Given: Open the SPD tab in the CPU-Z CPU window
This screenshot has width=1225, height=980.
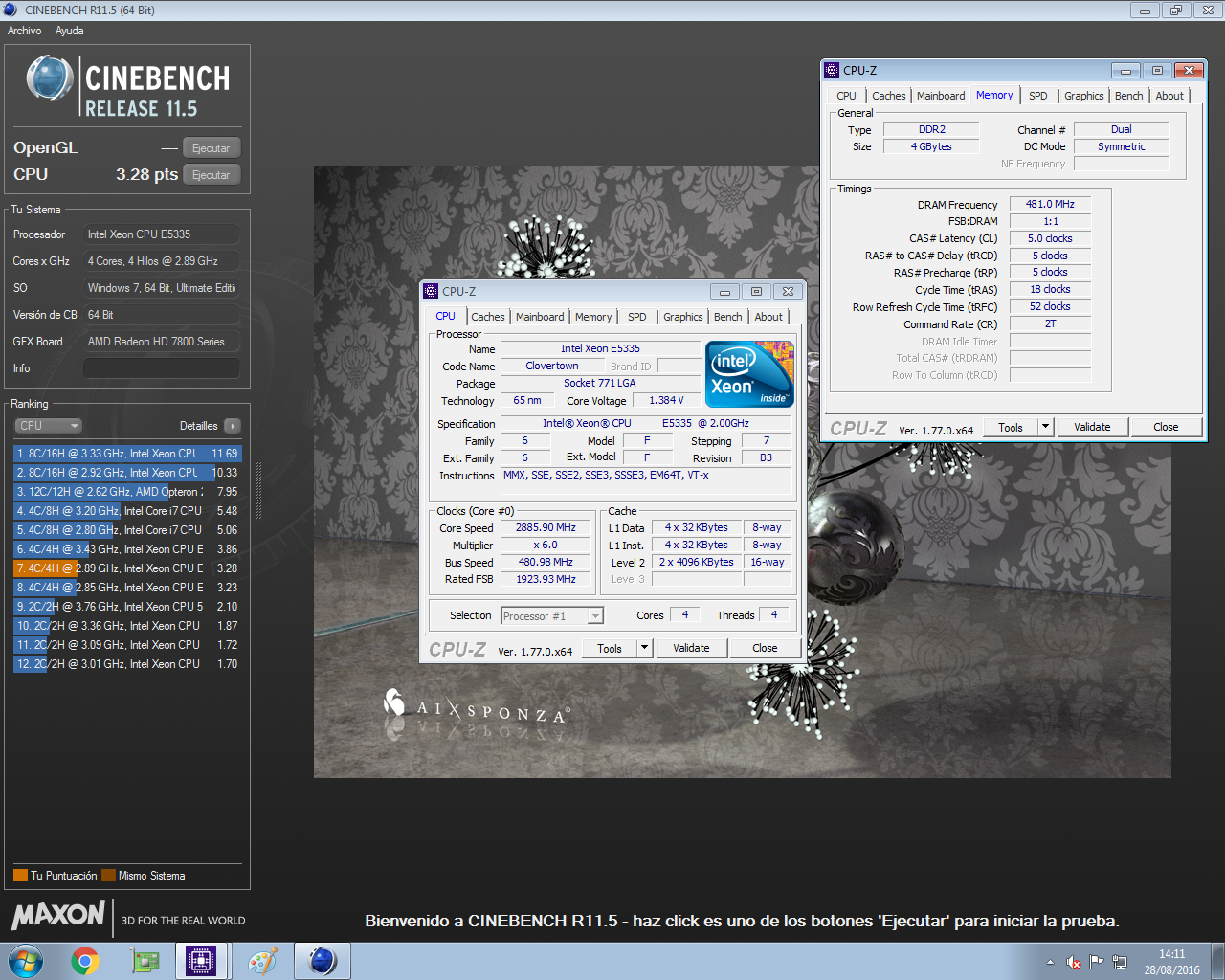Looking at the screenshot, I should [x=637, y=317].
